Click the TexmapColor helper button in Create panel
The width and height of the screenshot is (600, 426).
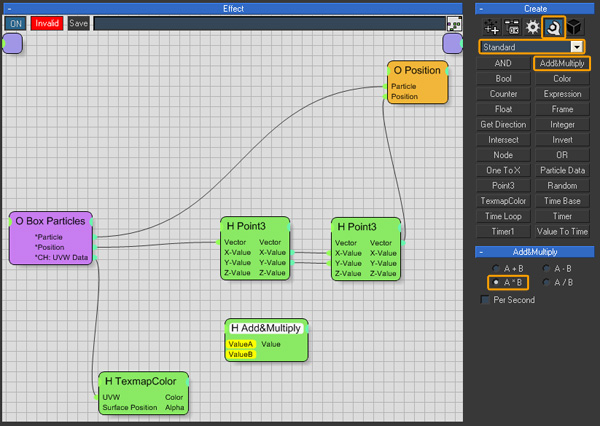503,201
